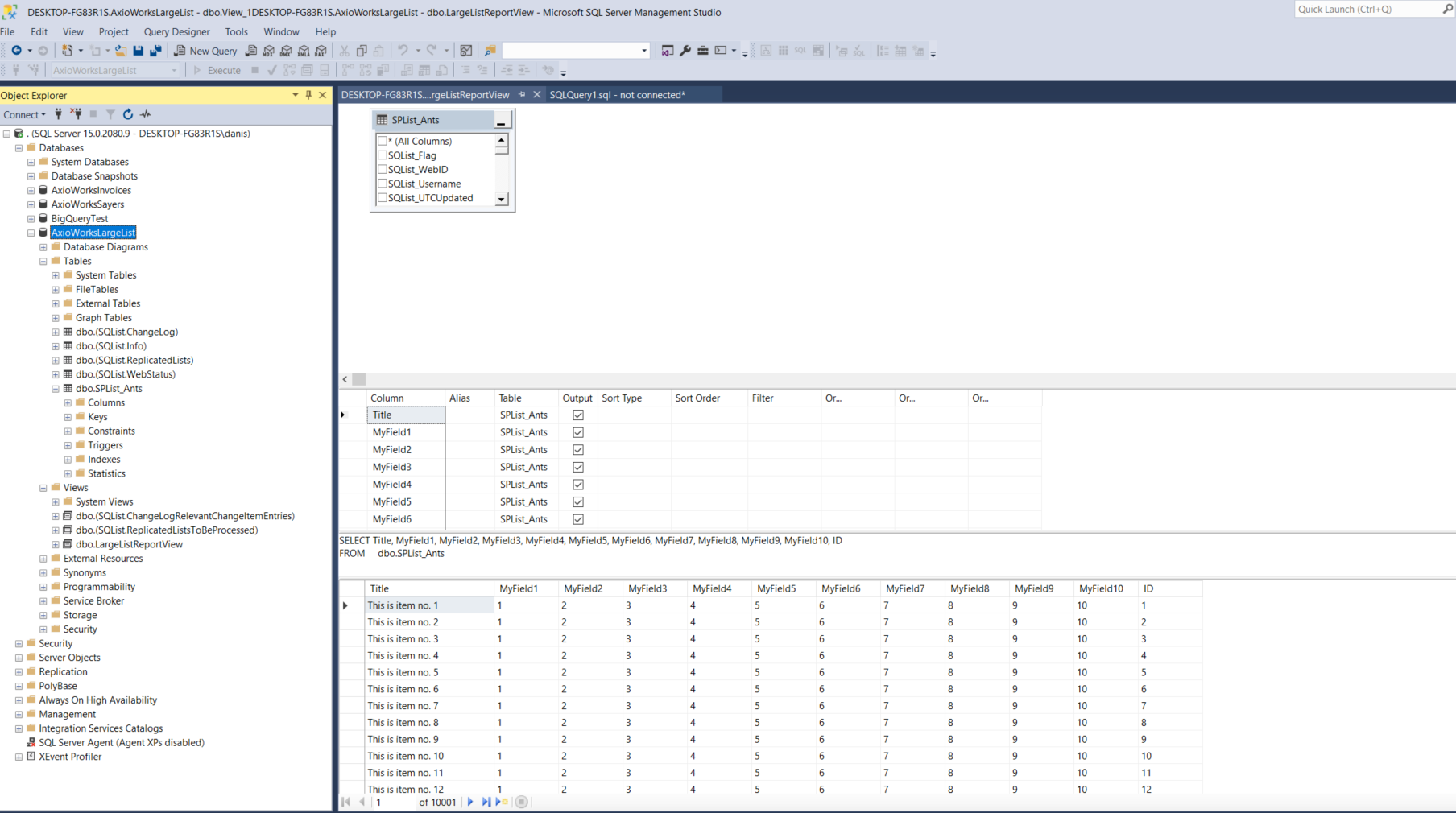Uncheck Output checkbox for MyField1 row
This screenshot has width=1456, height=813.
click(x=577, y=432)
